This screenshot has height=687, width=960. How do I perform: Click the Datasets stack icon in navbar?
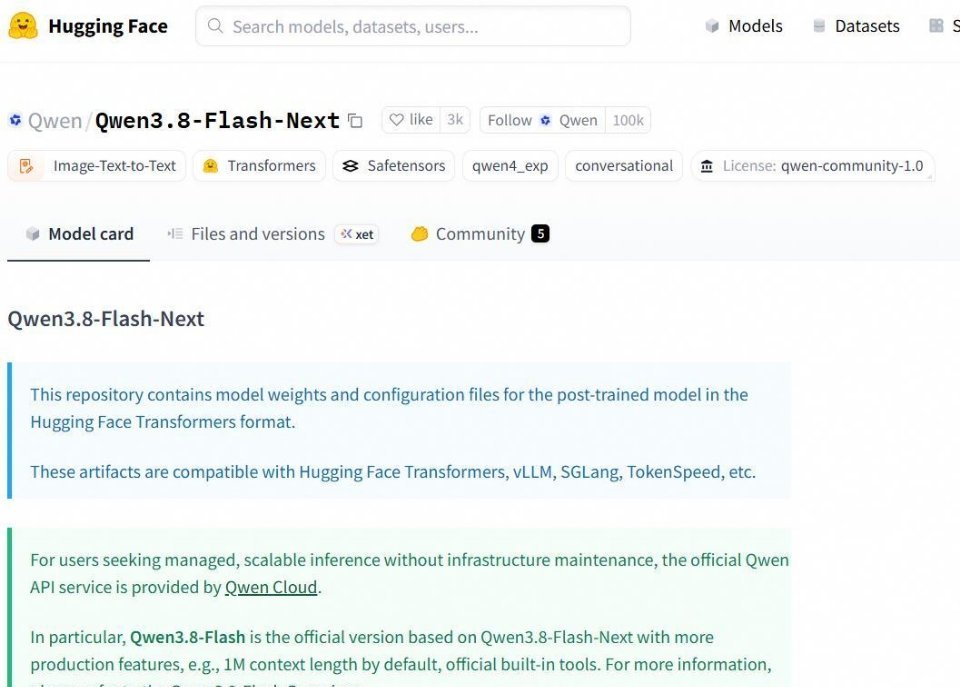(x=819, y=26)
